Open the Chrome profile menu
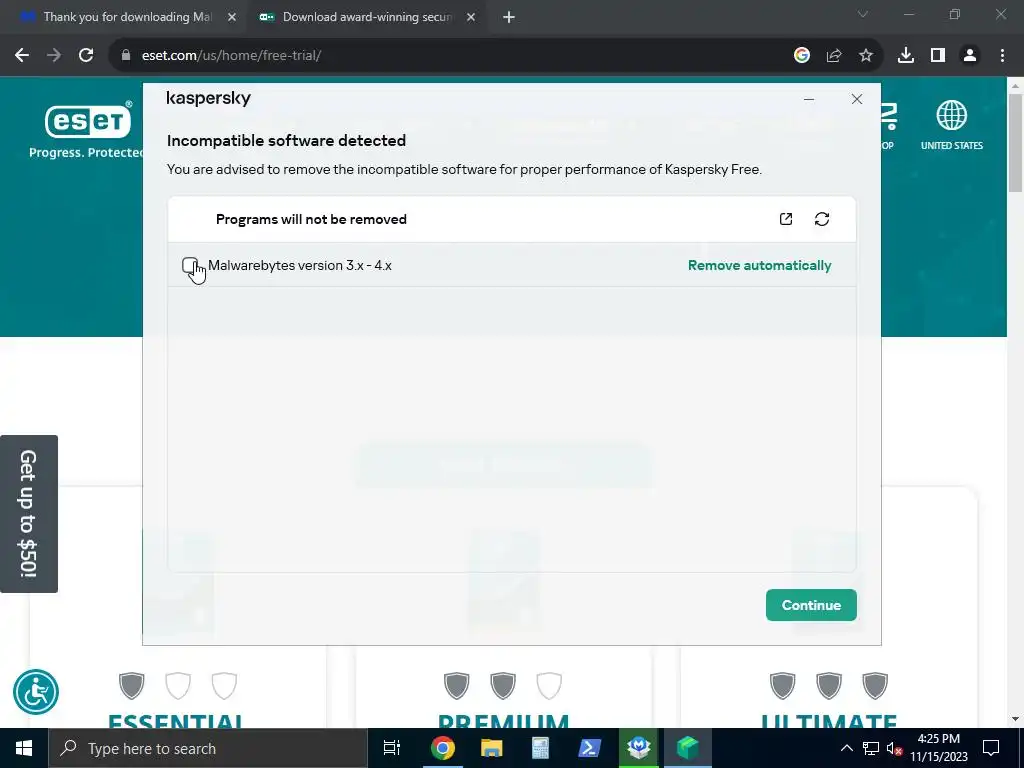The width and height of the screenshot is (1024, 768). 970,56
